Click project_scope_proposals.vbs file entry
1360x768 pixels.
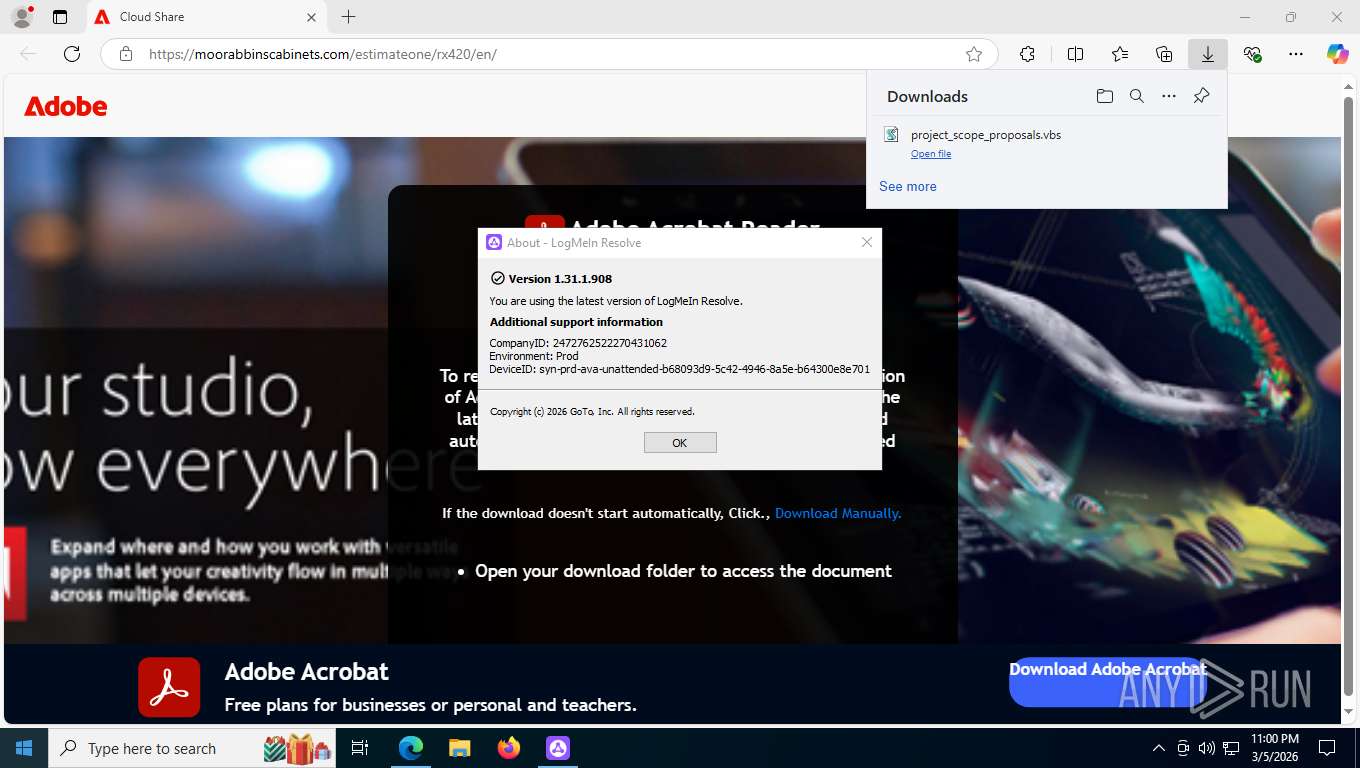pyautogui.click(x=986, y=135)
